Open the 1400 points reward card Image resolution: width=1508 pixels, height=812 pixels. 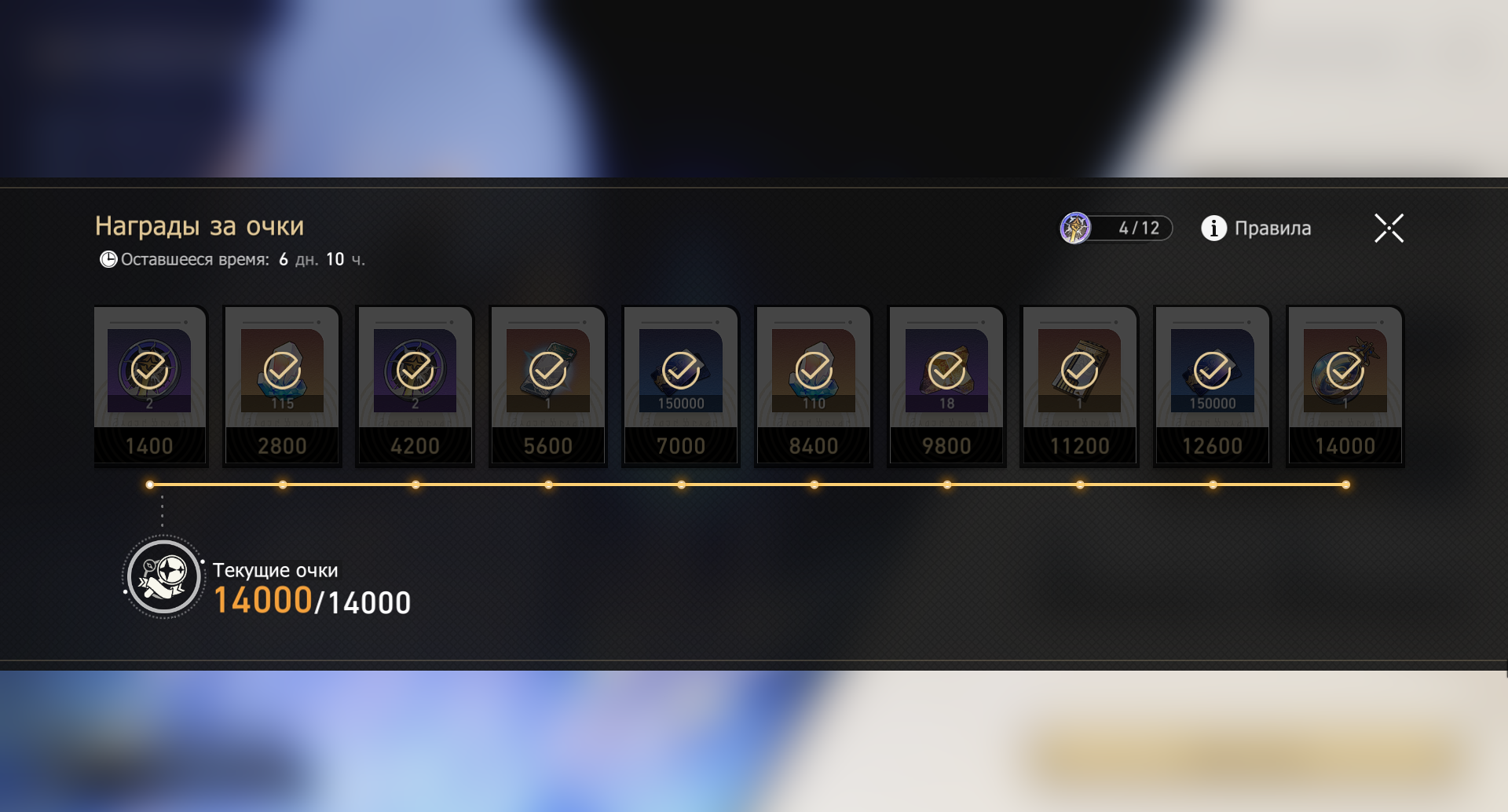[149, 386]
